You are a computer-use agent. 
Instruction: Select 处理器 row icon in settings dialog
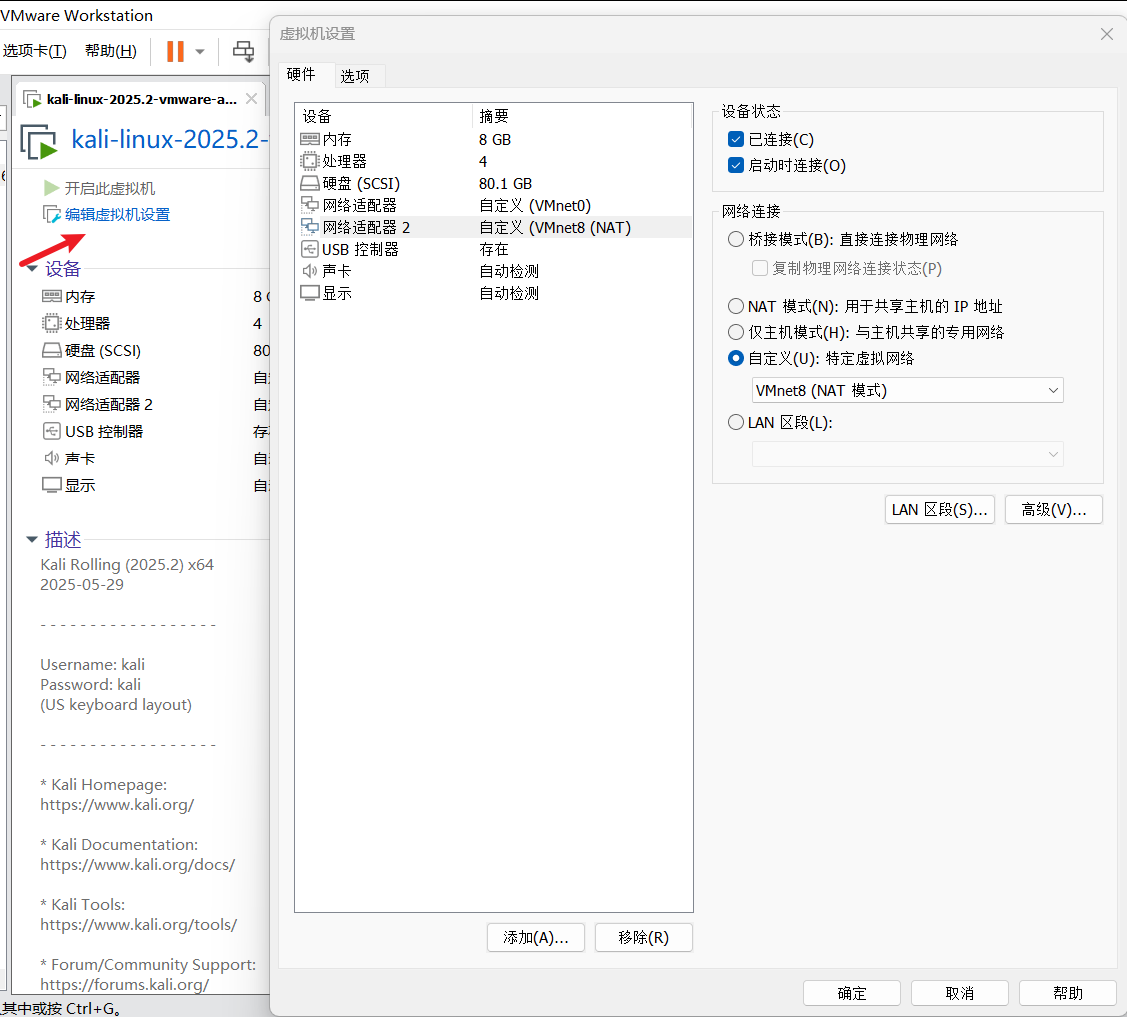pos(310,161)
